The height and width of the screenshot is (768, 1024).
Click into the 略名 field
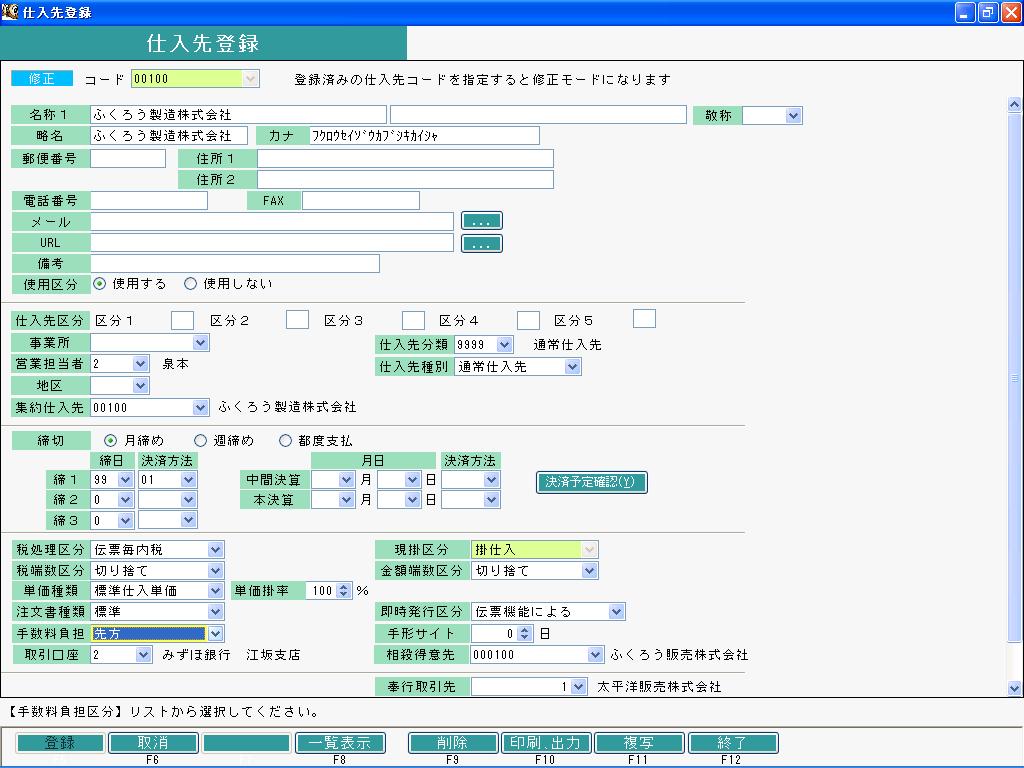tap(169, 135)
